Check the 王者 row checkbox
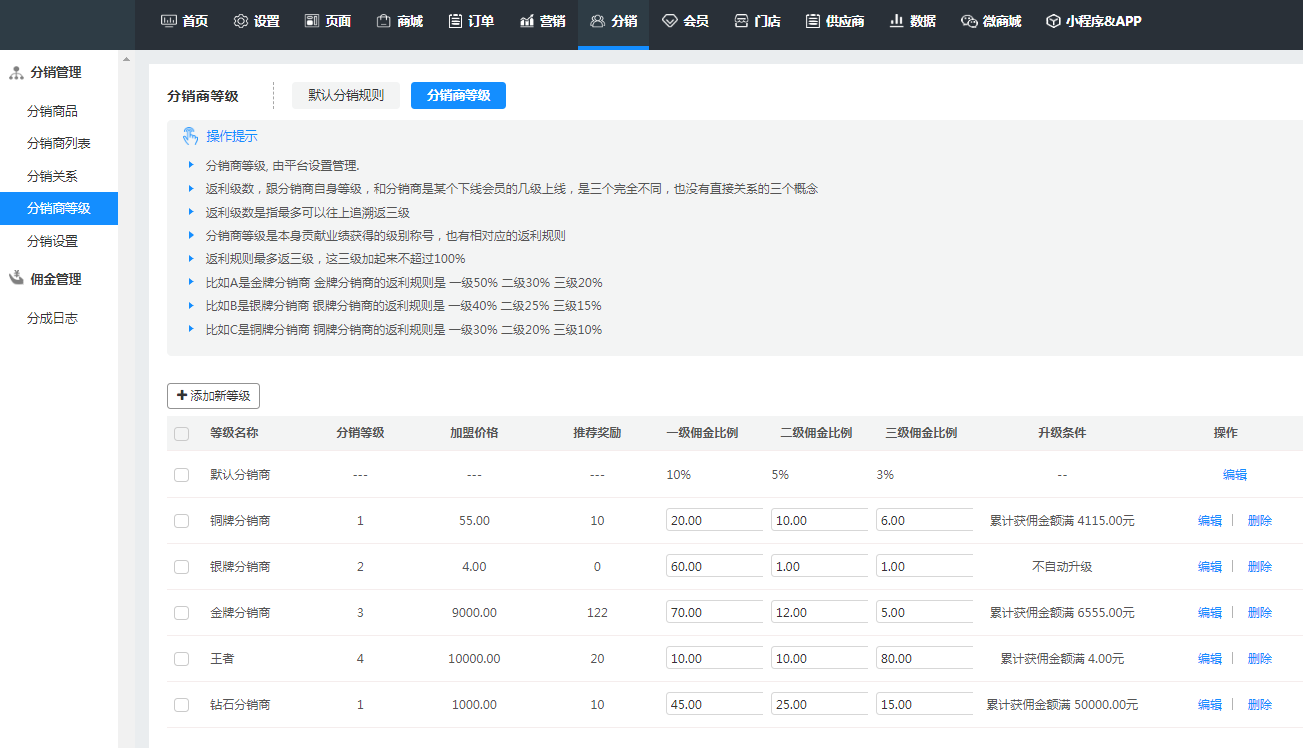 [x=181, y=659]
